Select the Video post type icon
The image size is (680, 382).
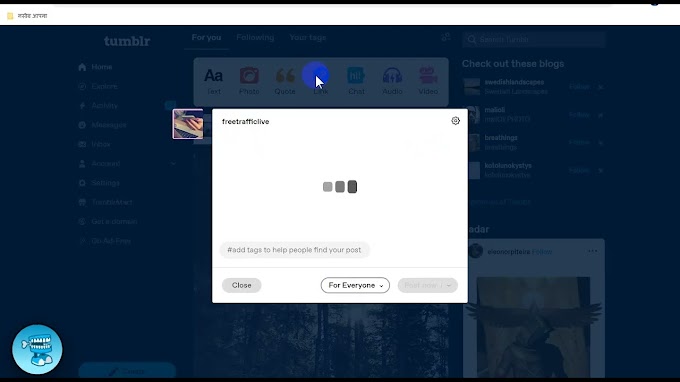pyautogui.click(x=428, y=76)
